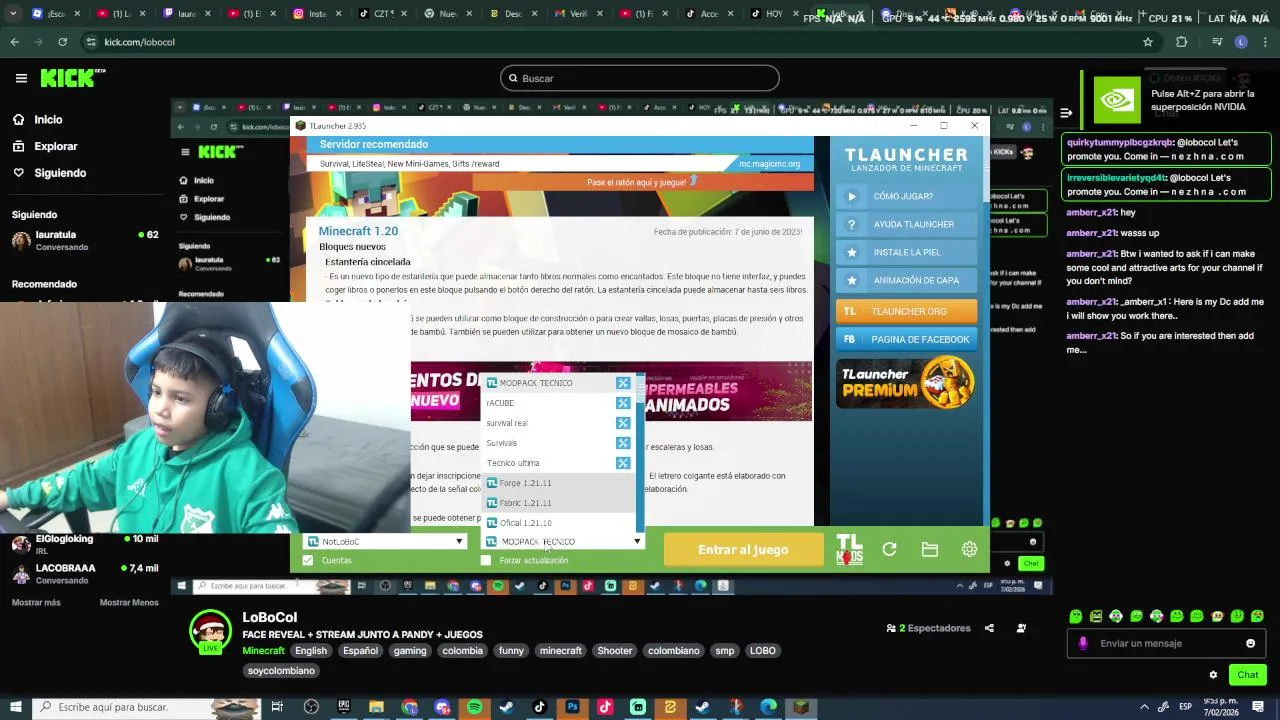Click the English tag

pos(310,651)
